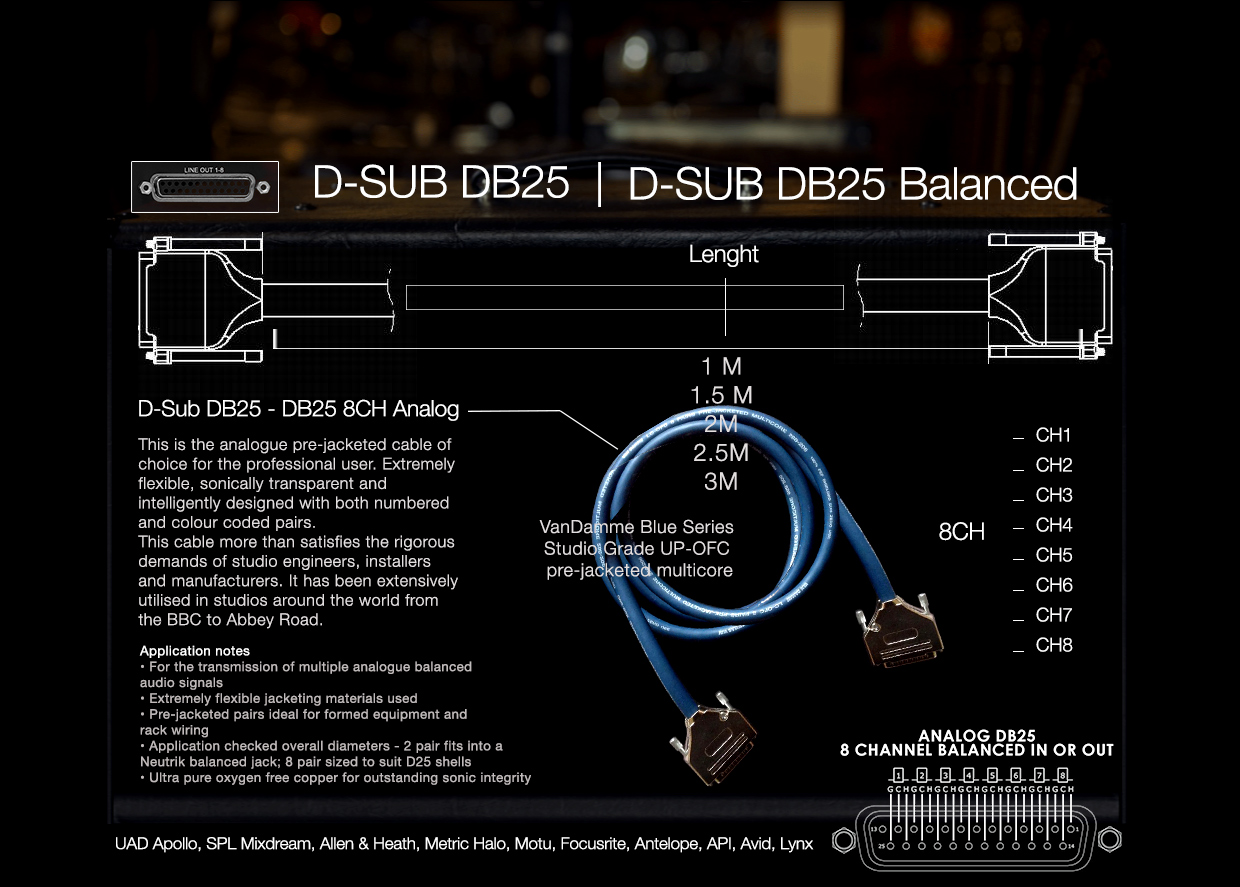Select the CH8 channel label
Viewport: 1240px width, 887px height.
coord(1054,645)
